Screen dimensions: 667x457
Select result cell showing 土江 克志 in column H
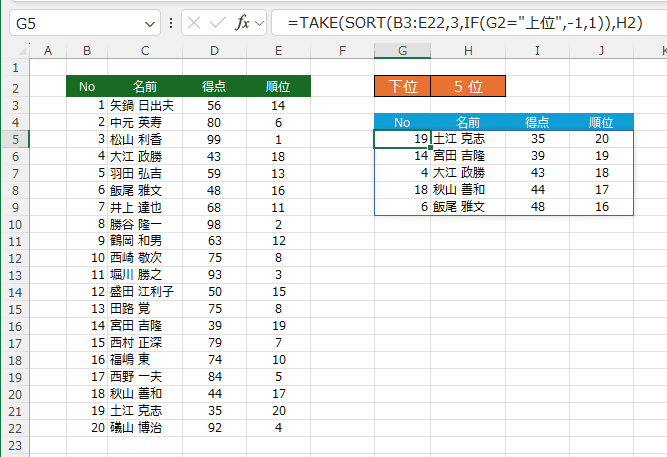click(468, 139)
